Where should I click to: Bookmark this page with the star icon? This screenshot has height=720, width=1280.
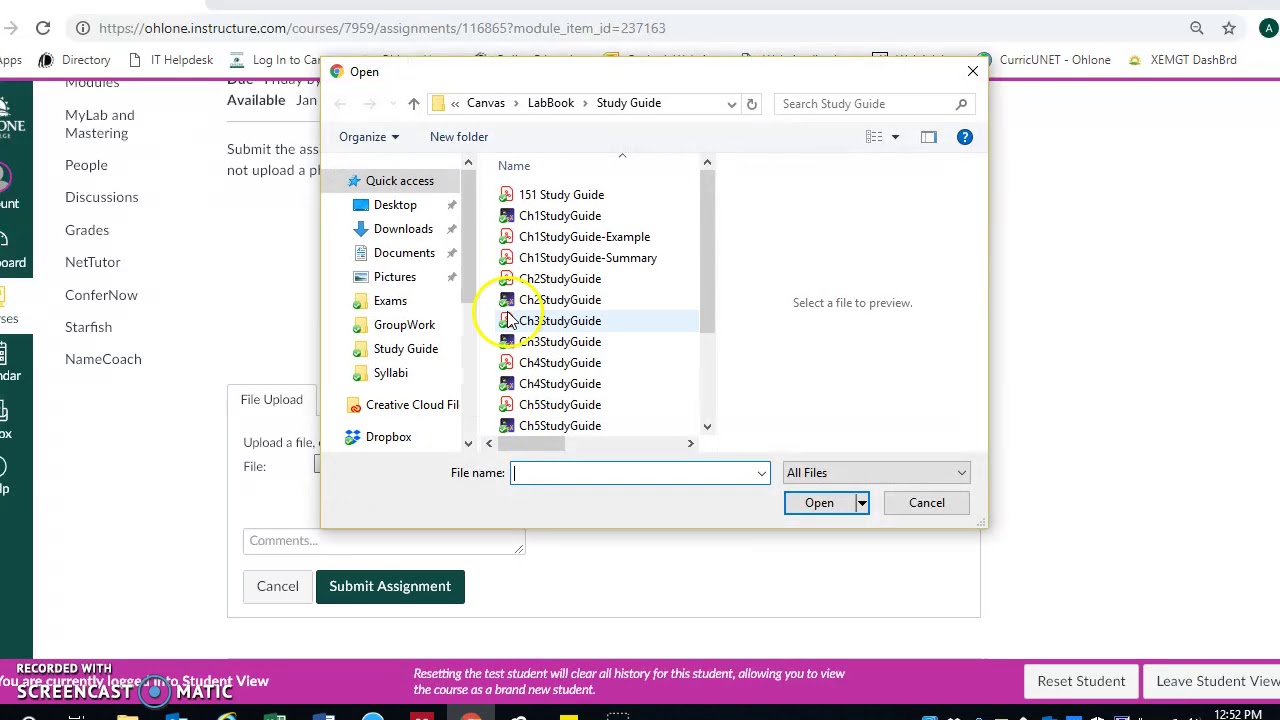click(x=1229, y=28)
